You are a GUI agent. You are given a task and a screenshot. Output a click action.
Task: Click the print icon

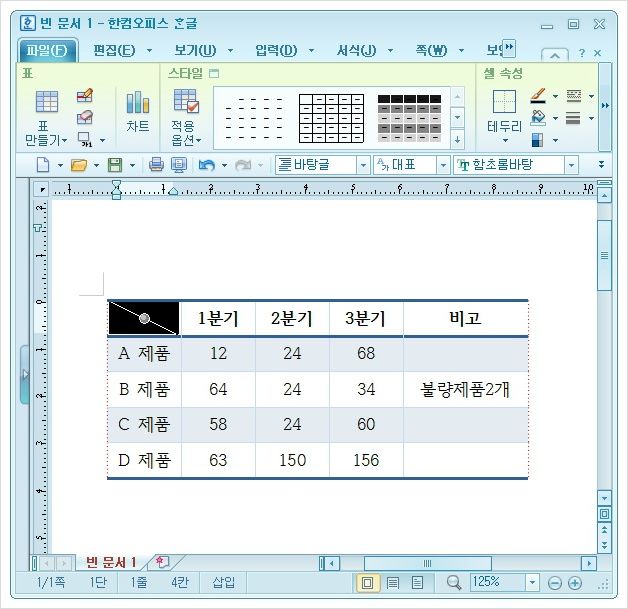point(156,165)
